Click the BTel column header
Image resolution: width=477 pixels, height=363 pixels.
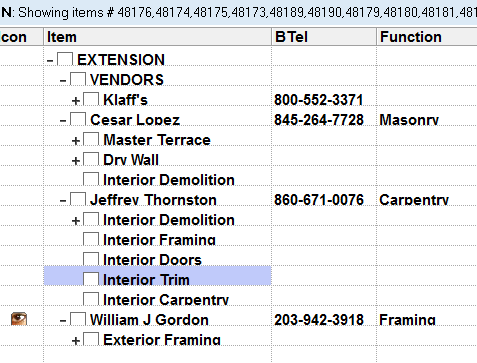tap(324, 37)
